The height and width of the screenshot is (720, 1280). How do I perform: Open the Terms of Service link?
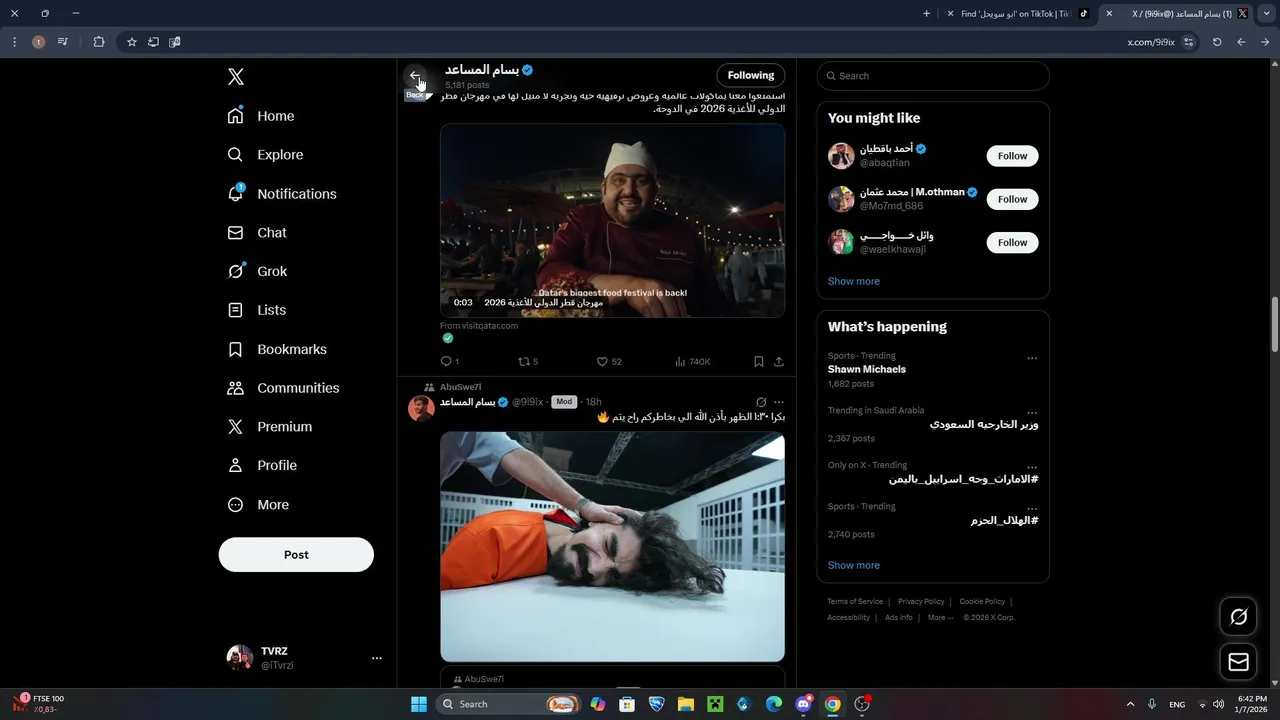click(x=855, y=602)
